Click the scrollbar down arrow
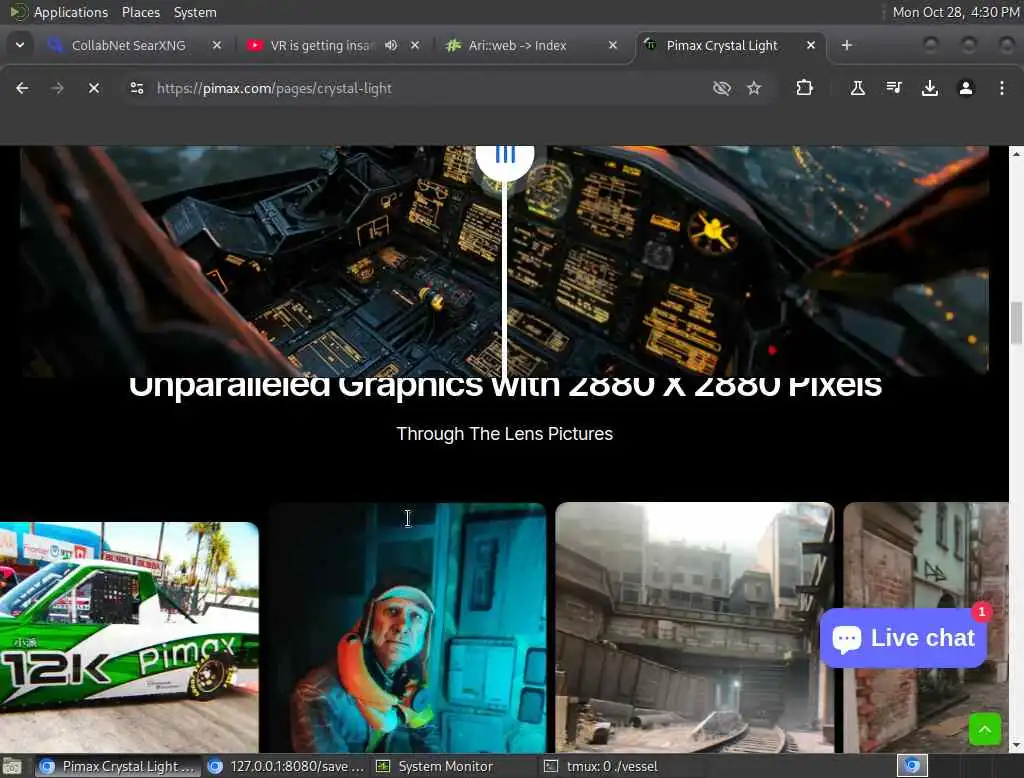The image size is (1024, 778). coord(1016,745)
